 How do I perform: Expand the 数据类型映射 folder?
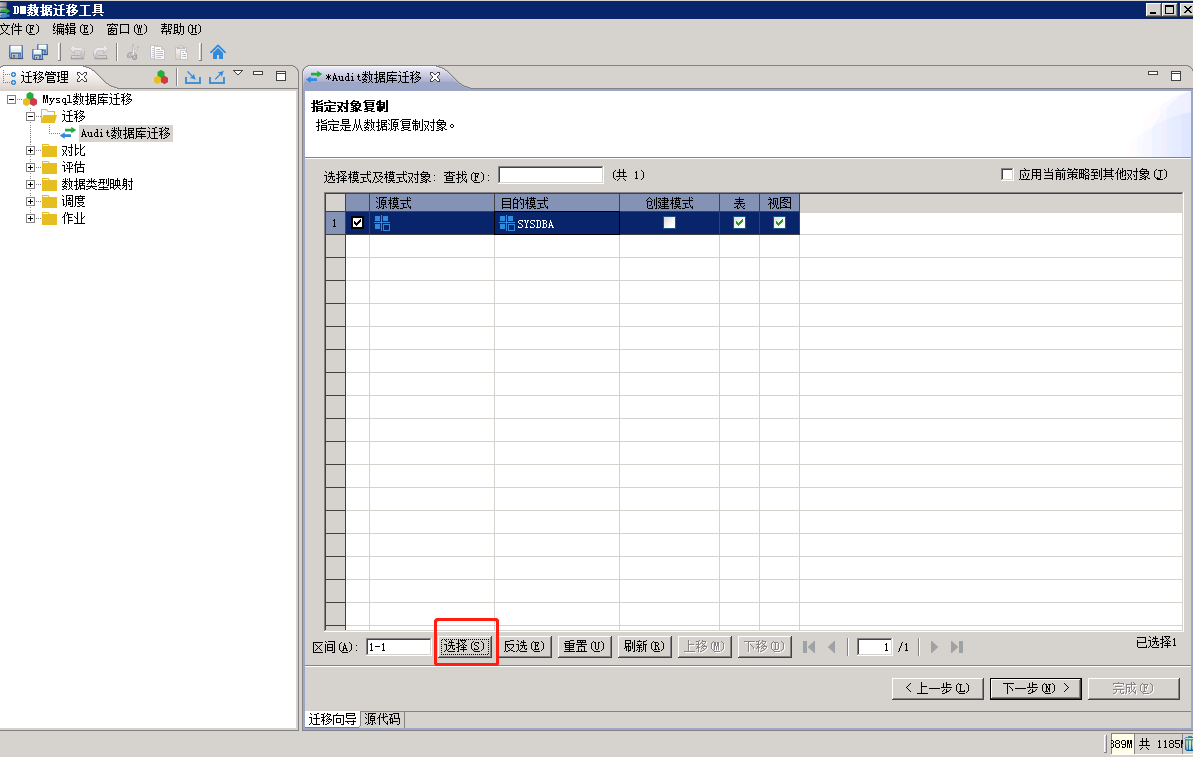pyautogui.click(x=31, y=184)
